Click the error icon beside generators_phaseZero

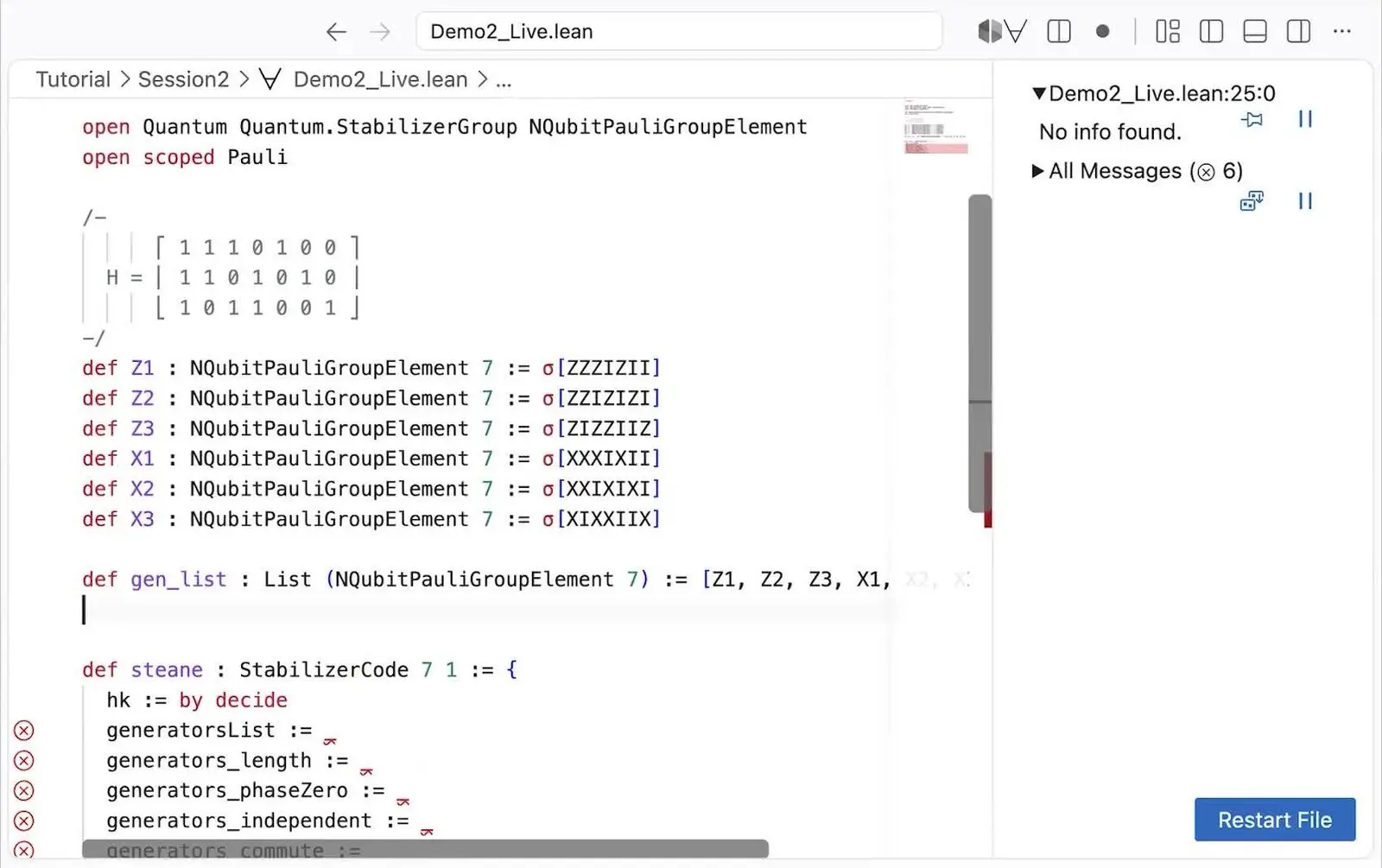24,791
